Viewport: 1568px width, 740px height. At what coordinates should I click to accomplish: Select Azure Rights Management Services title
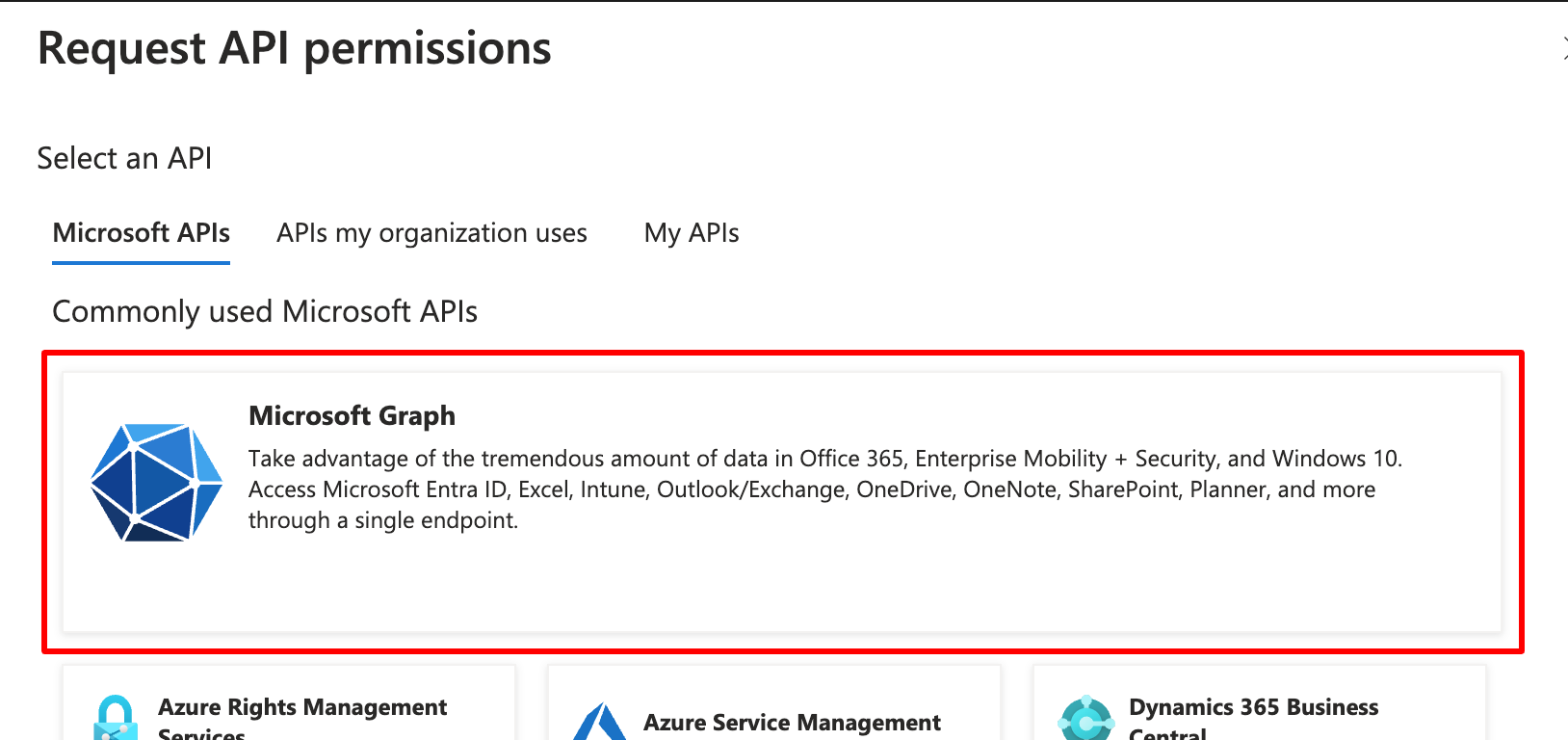coord(302,720)
